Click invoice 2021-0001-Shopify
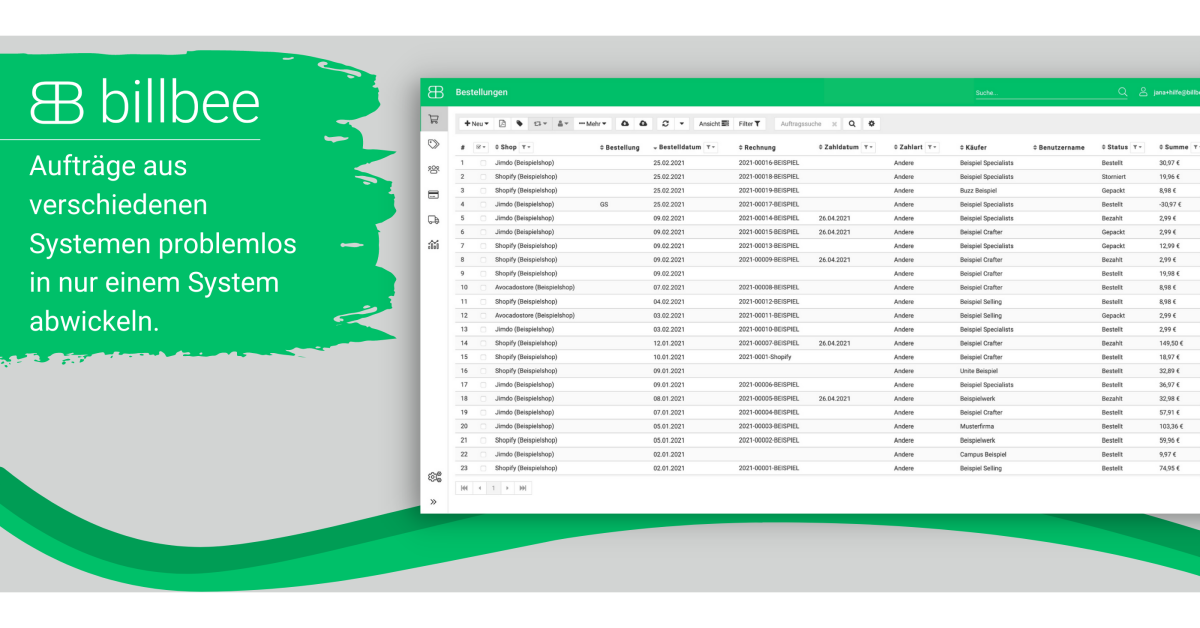Screen dimensions: 1200x628 click(765, 357)
